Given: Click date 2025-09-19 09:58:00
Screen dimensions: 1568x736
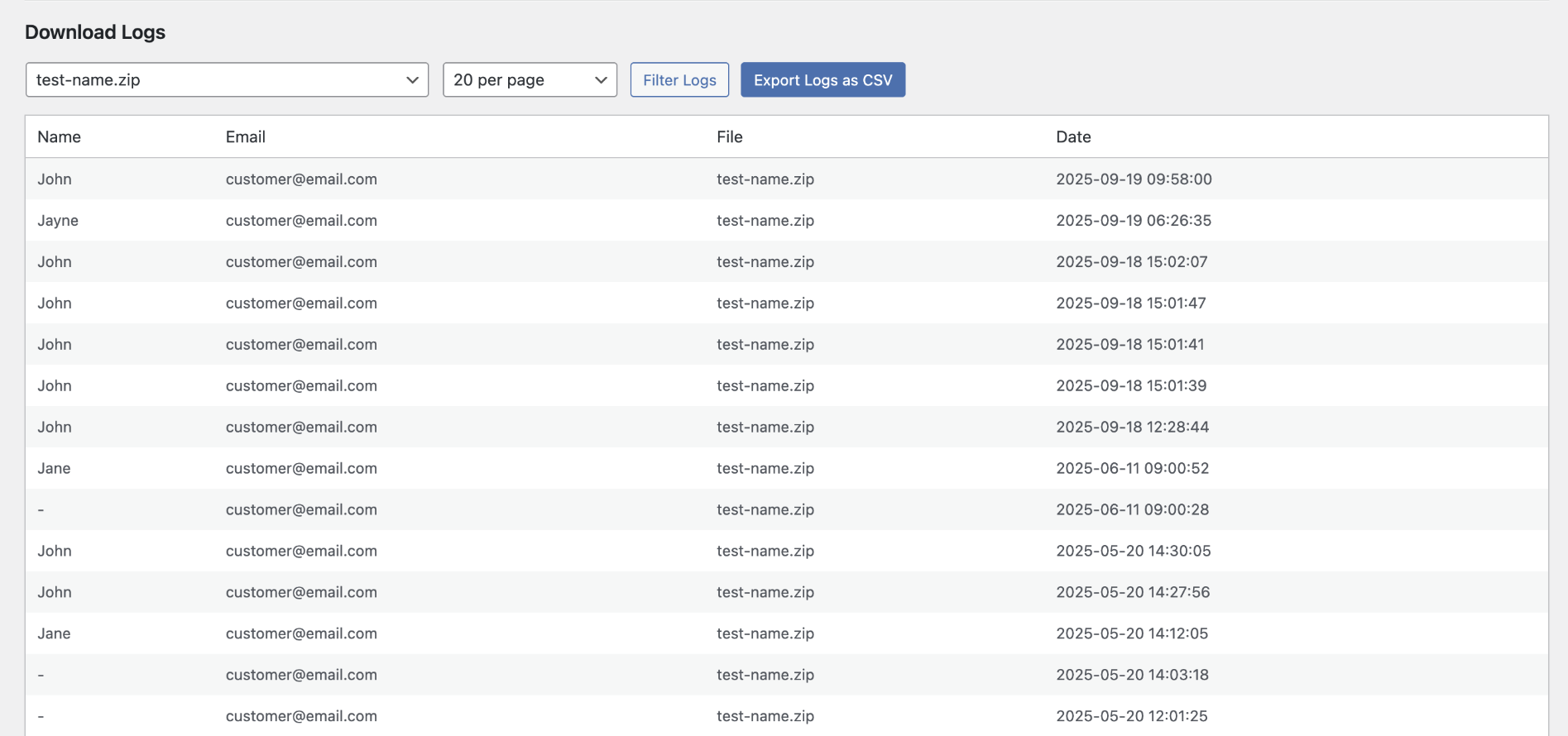Looking at the screenshot, I should [1134, 179].
